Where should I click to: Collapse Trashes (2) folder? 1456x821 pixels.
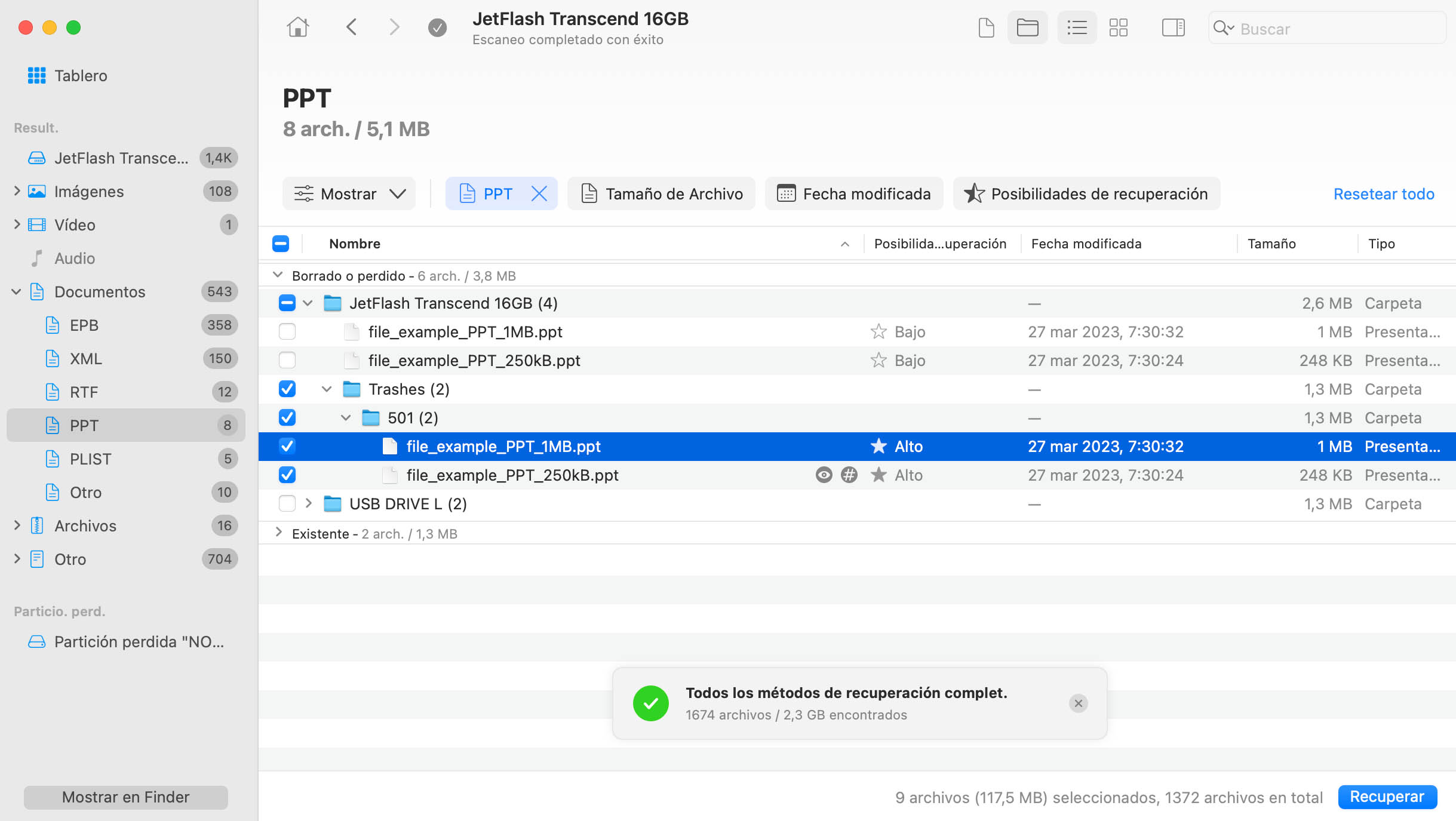click(x=327, y=389)
